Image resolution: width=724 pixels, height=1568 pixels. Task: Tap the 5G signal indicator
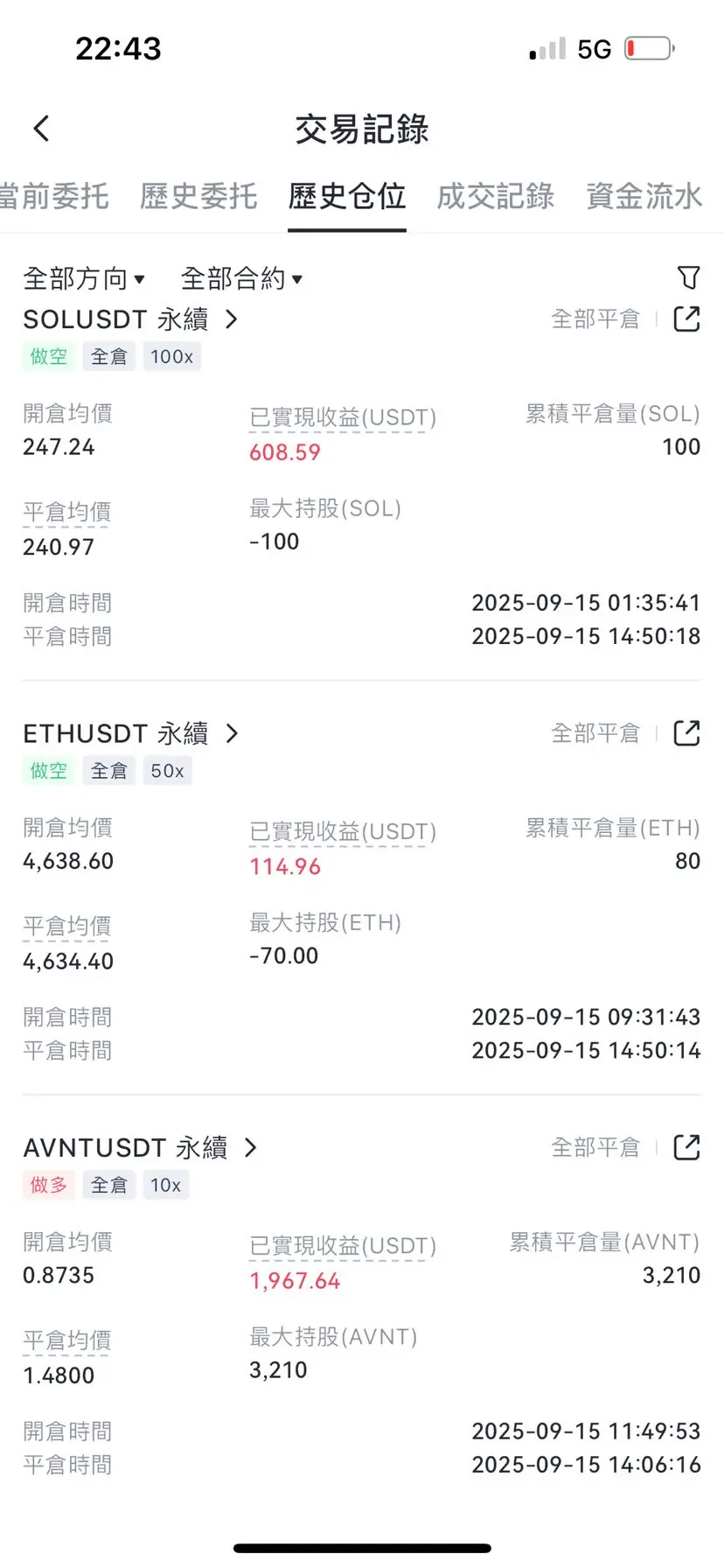coord(594,49)
